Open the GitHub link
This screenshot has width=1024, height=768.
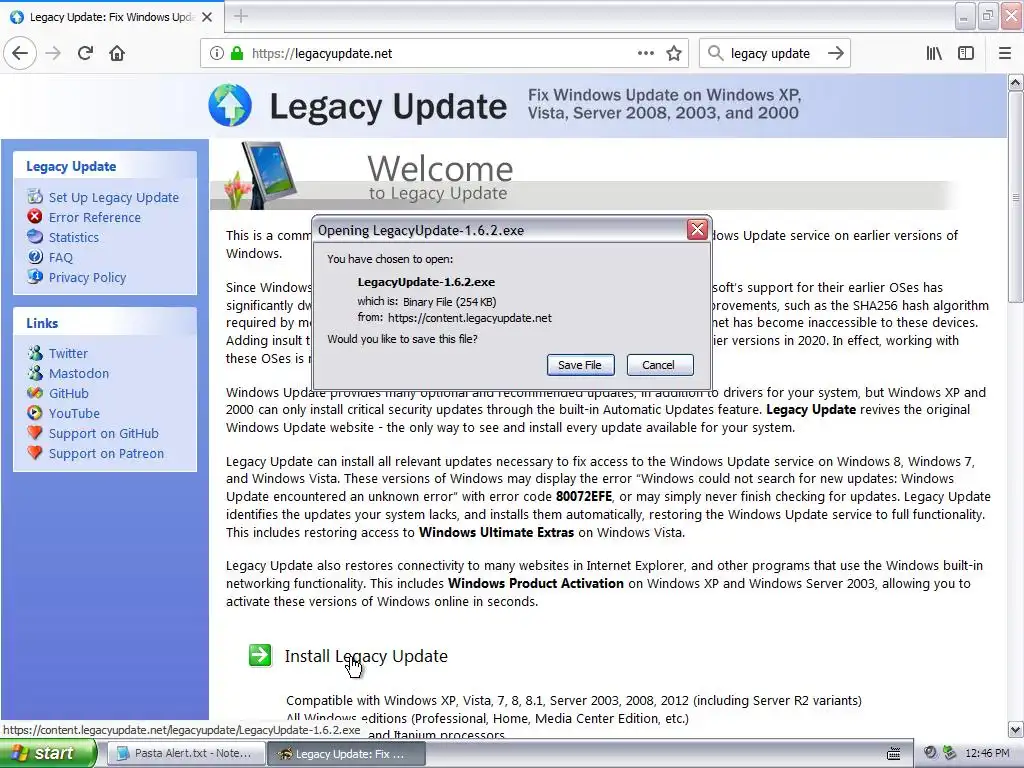pyautogui.click(x=69, y=394)
